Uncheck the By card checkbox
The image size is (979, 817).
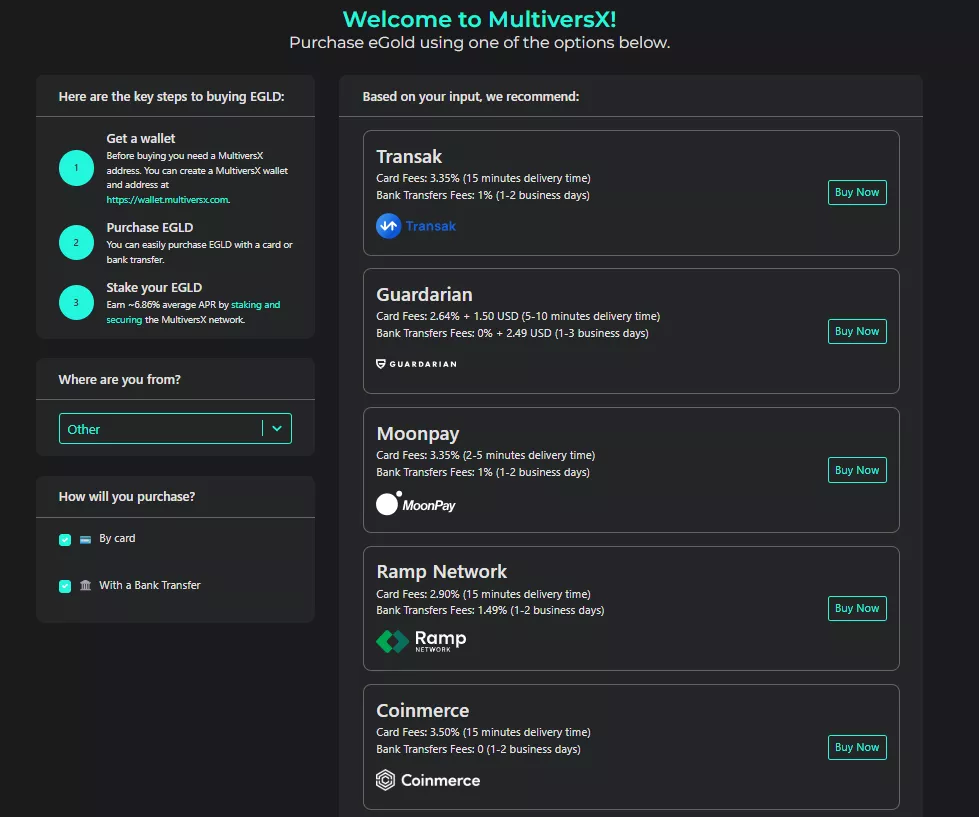[65, 539]
